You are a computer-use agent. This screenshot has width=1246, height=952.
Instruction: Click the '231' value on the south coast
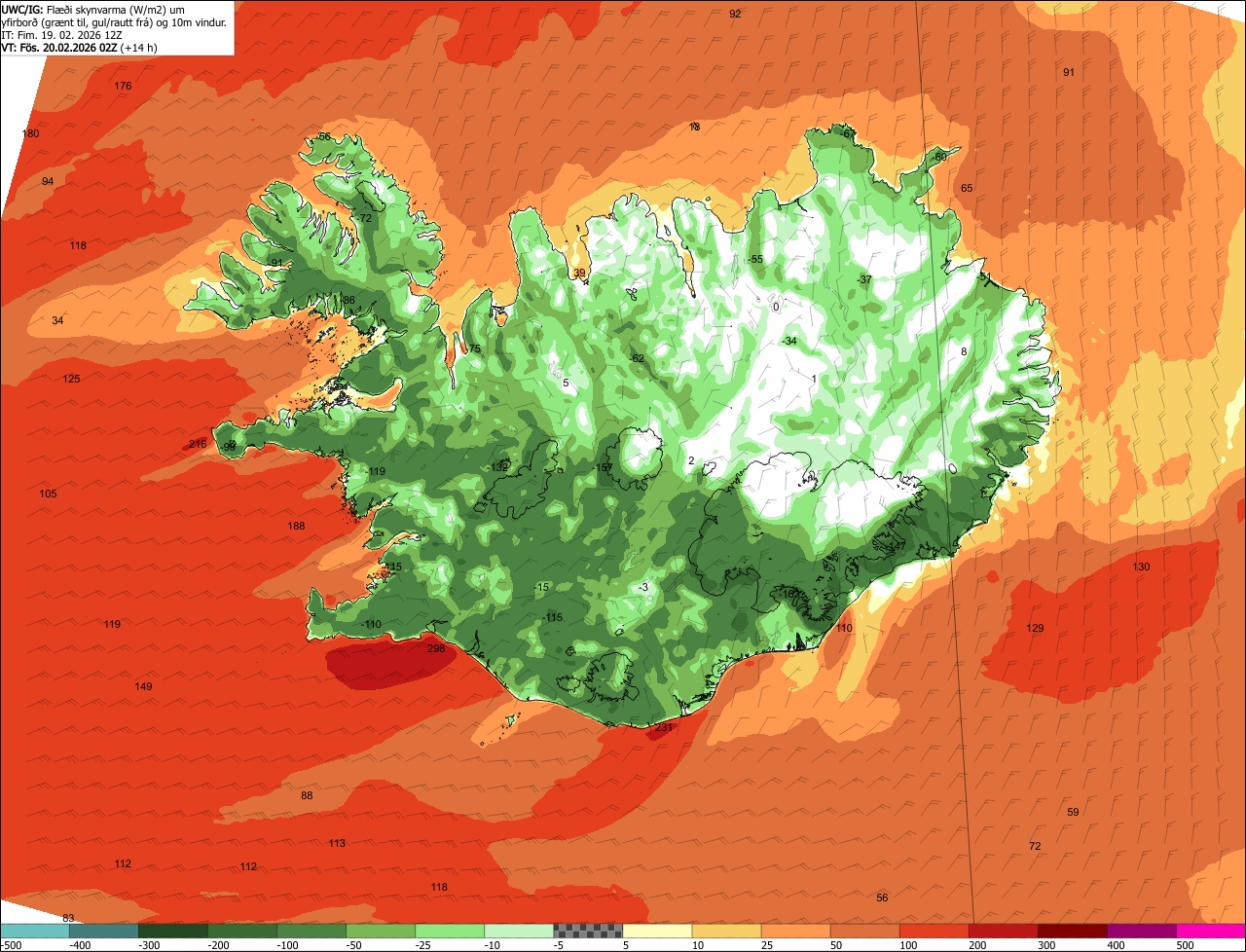tap(664, 727)
